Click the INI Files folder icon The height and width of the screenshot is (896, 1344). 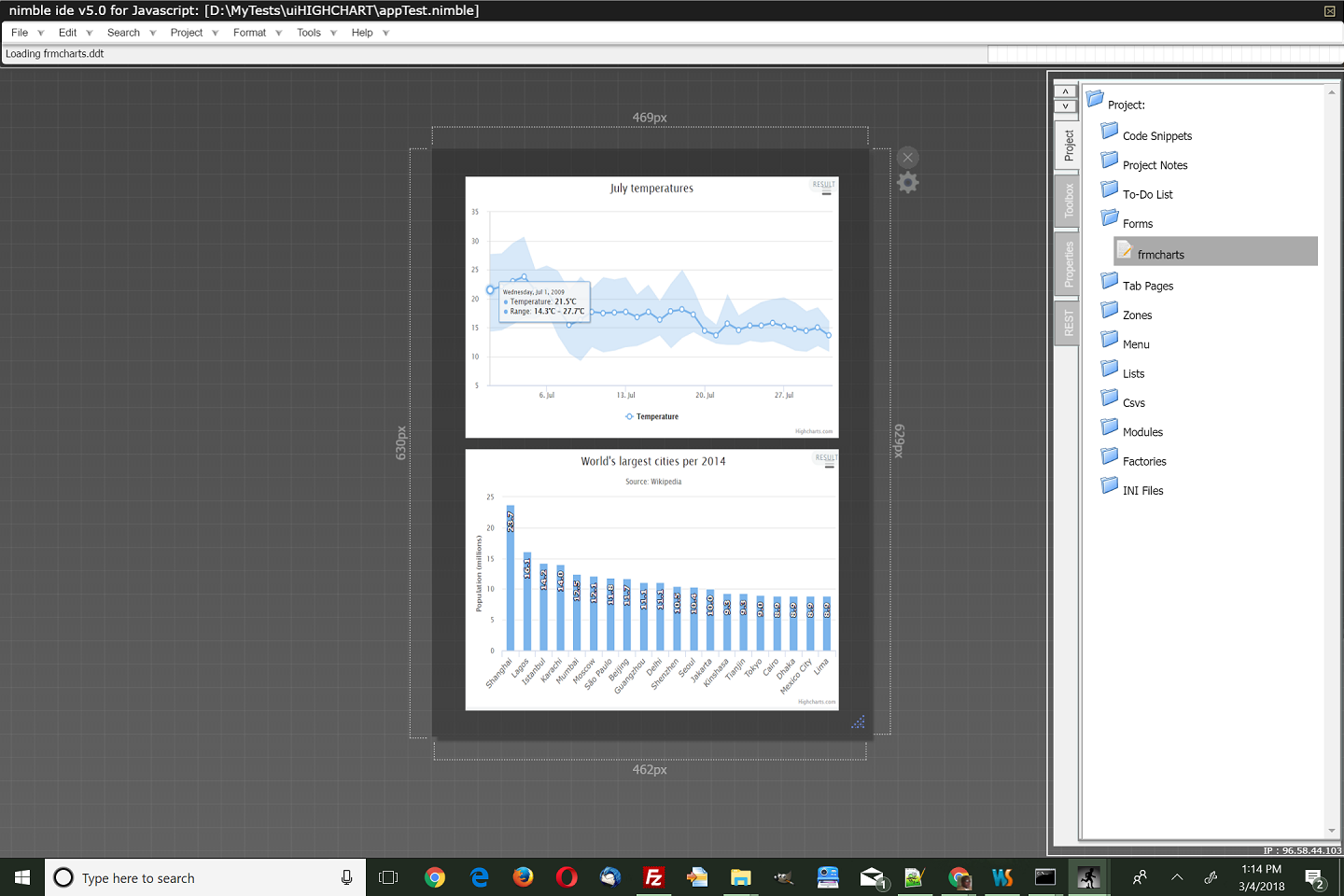click(1110, 485)
